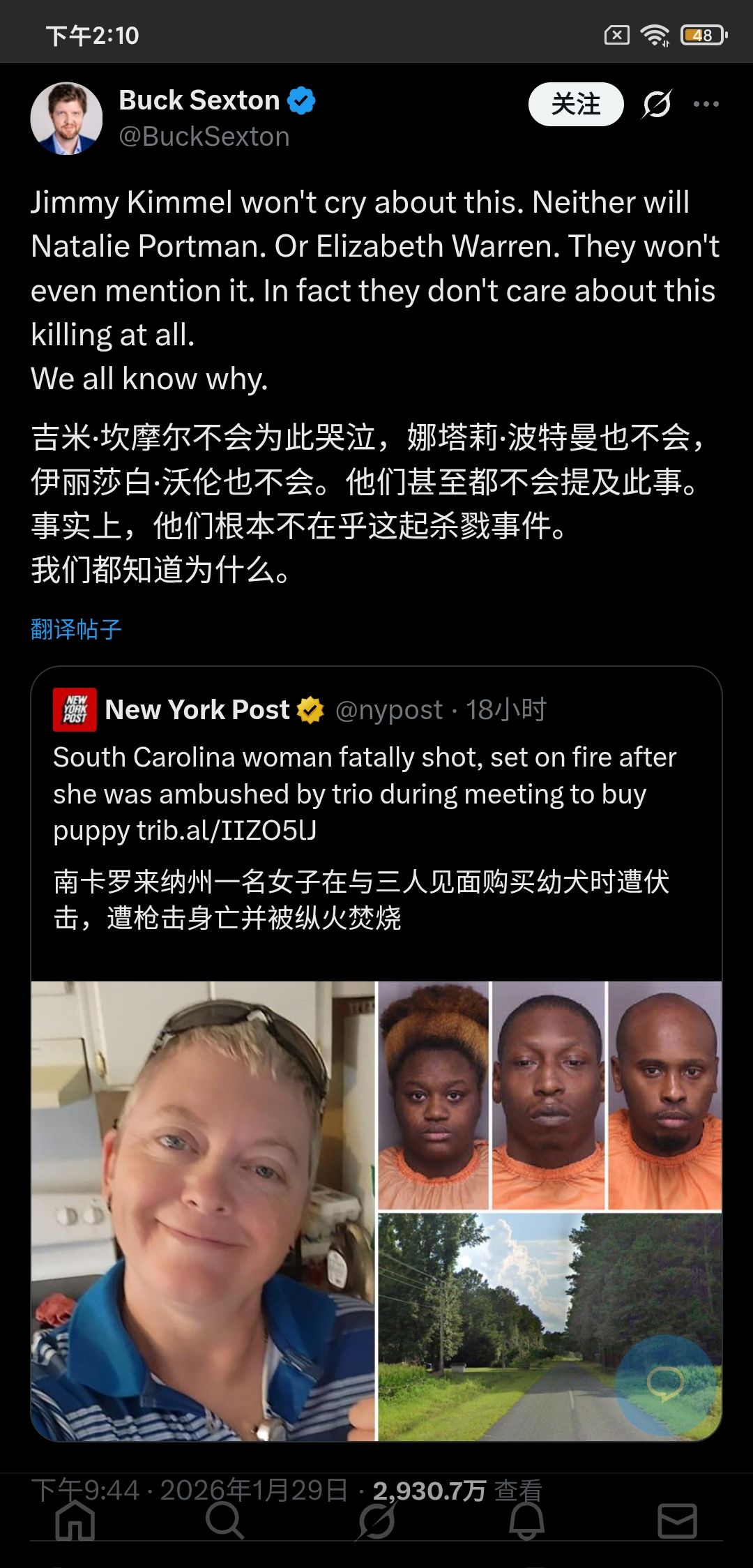Open the Grok tab in the bottom navigation
Screen dimensions: 753x1568
376,1521
